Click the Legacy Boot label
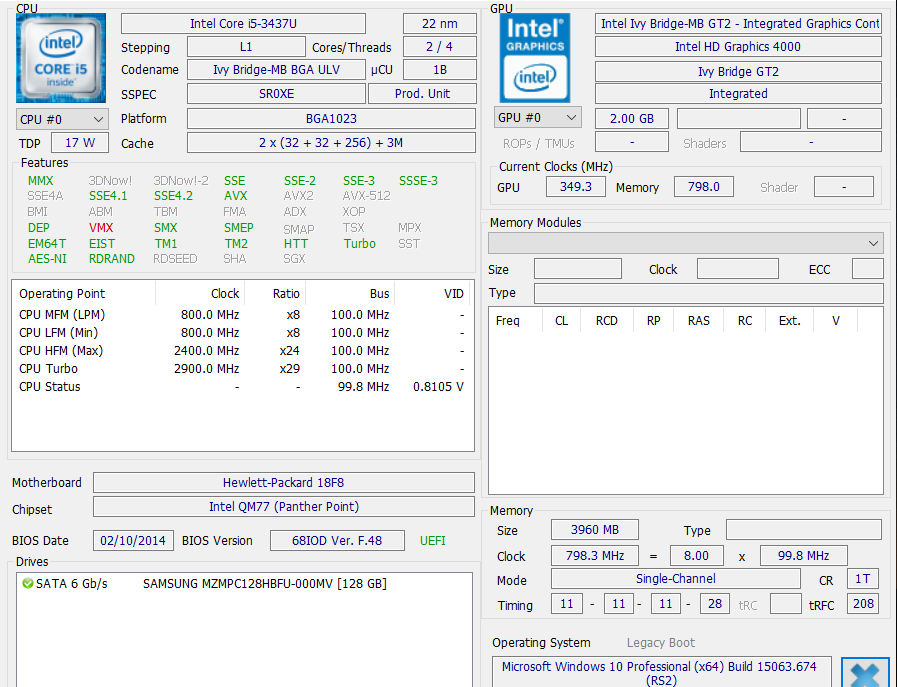The width and height of the screenshot is (897, 687). 661,643
